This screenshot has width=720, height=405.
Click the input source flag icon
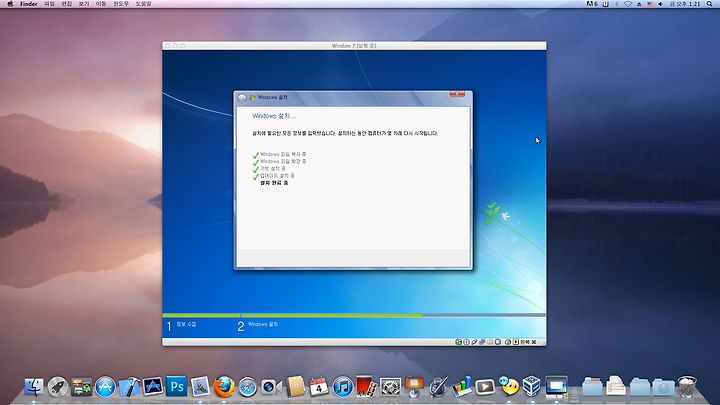(650, 4)
